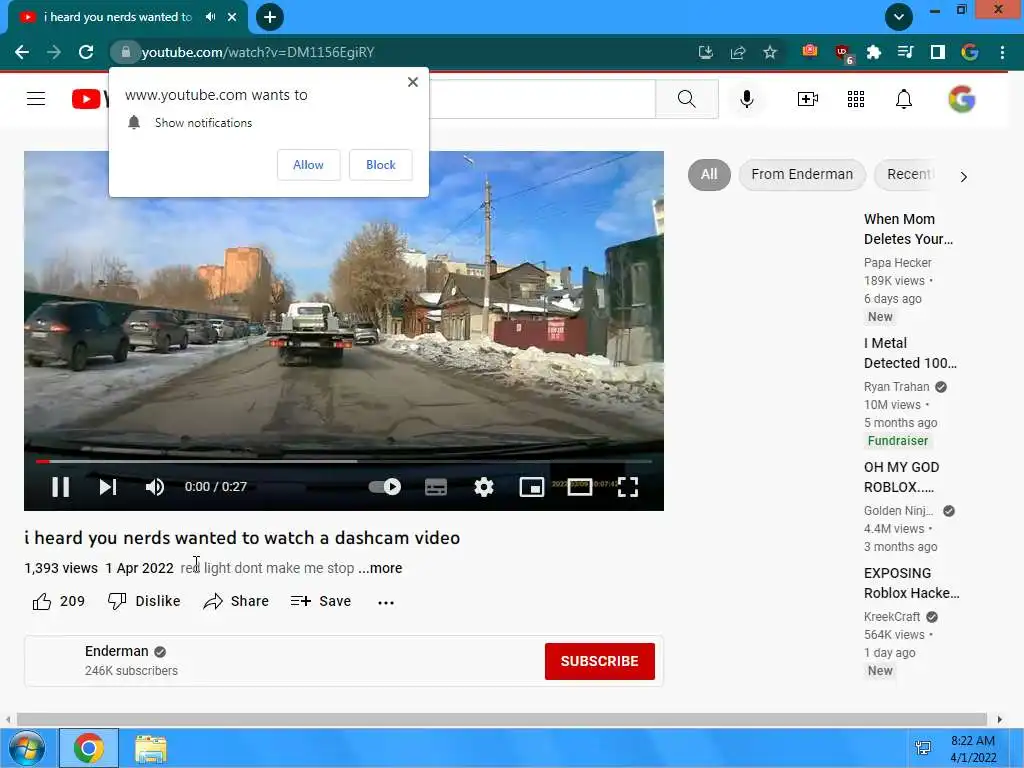Open YouTube hamburger guide menu

pos(36,99)
